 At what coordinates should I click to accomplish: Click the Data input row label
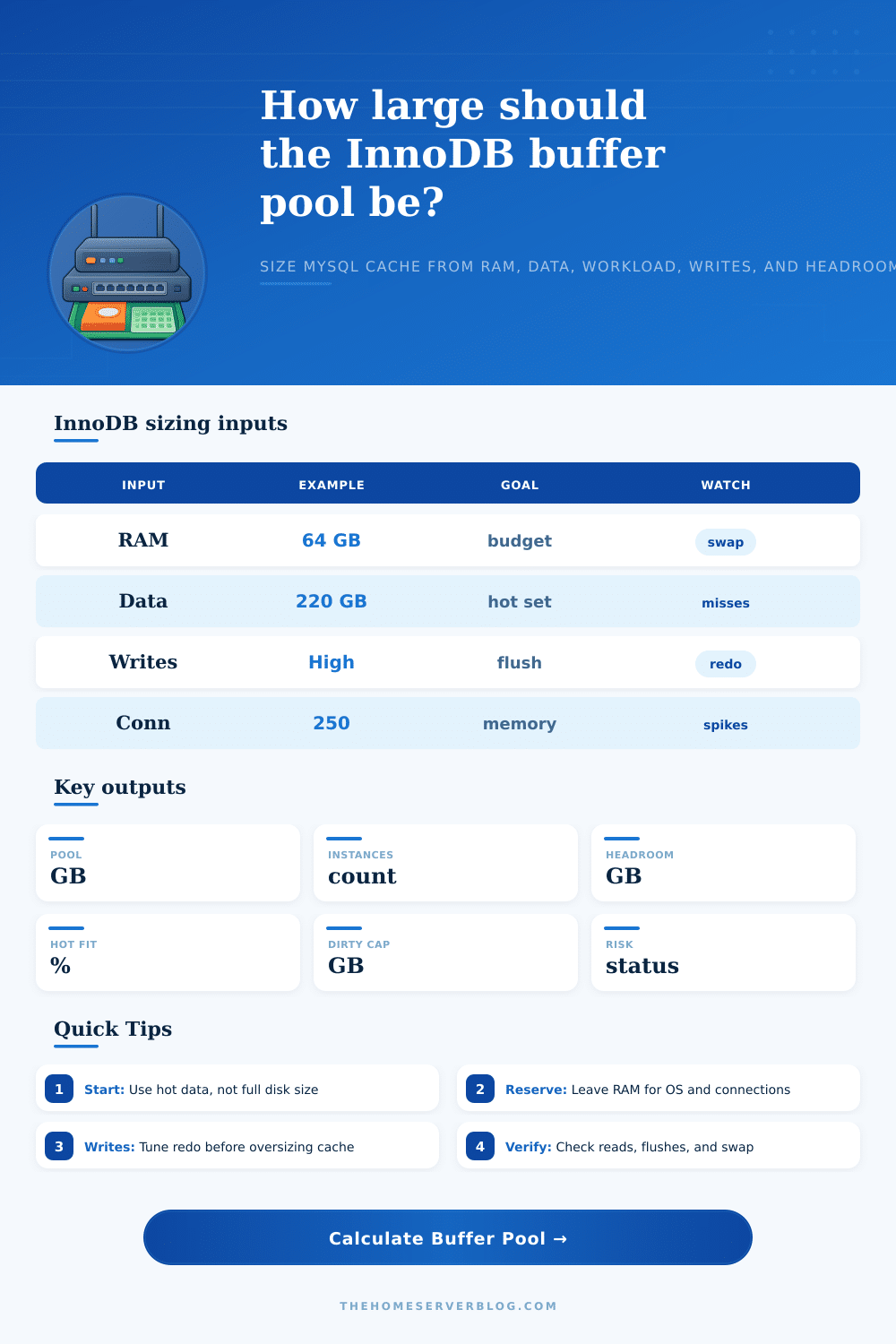point(143,601)
